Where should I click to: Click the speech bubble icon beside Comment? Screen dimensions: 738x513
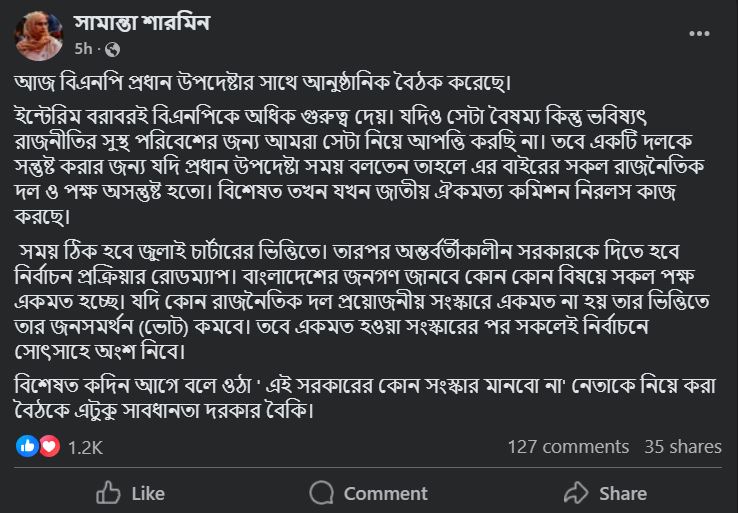coord(321,493)
